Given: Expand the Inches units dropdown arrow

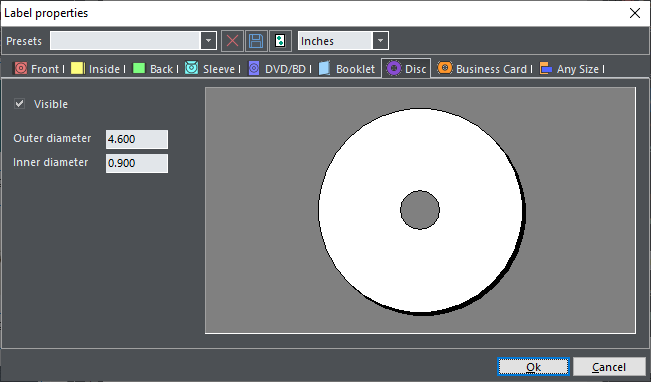Looking at the screenshot, I should click(380, 41).
